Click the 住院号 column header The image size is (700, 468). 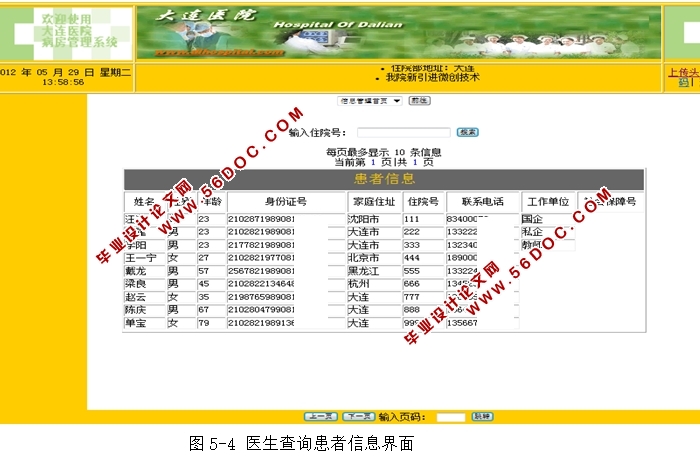coord(423,202)
